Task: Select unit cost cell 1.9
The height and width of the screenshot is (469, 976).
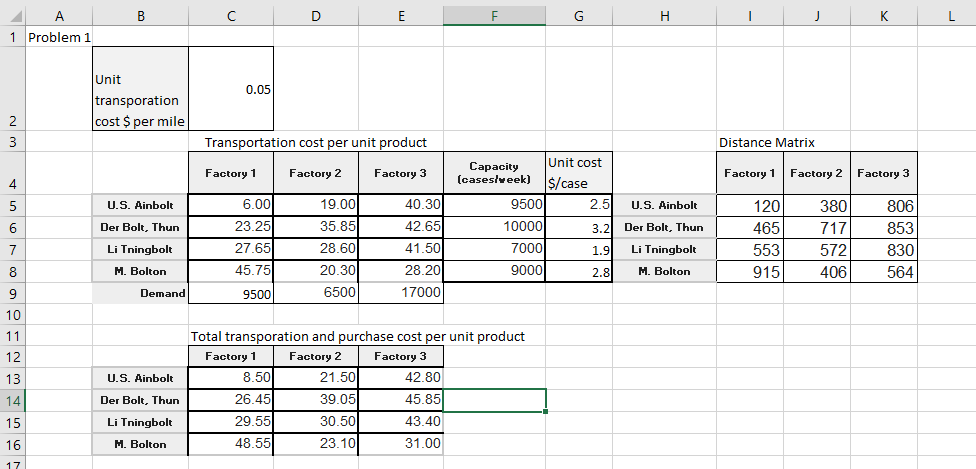Action: point(579,249)
